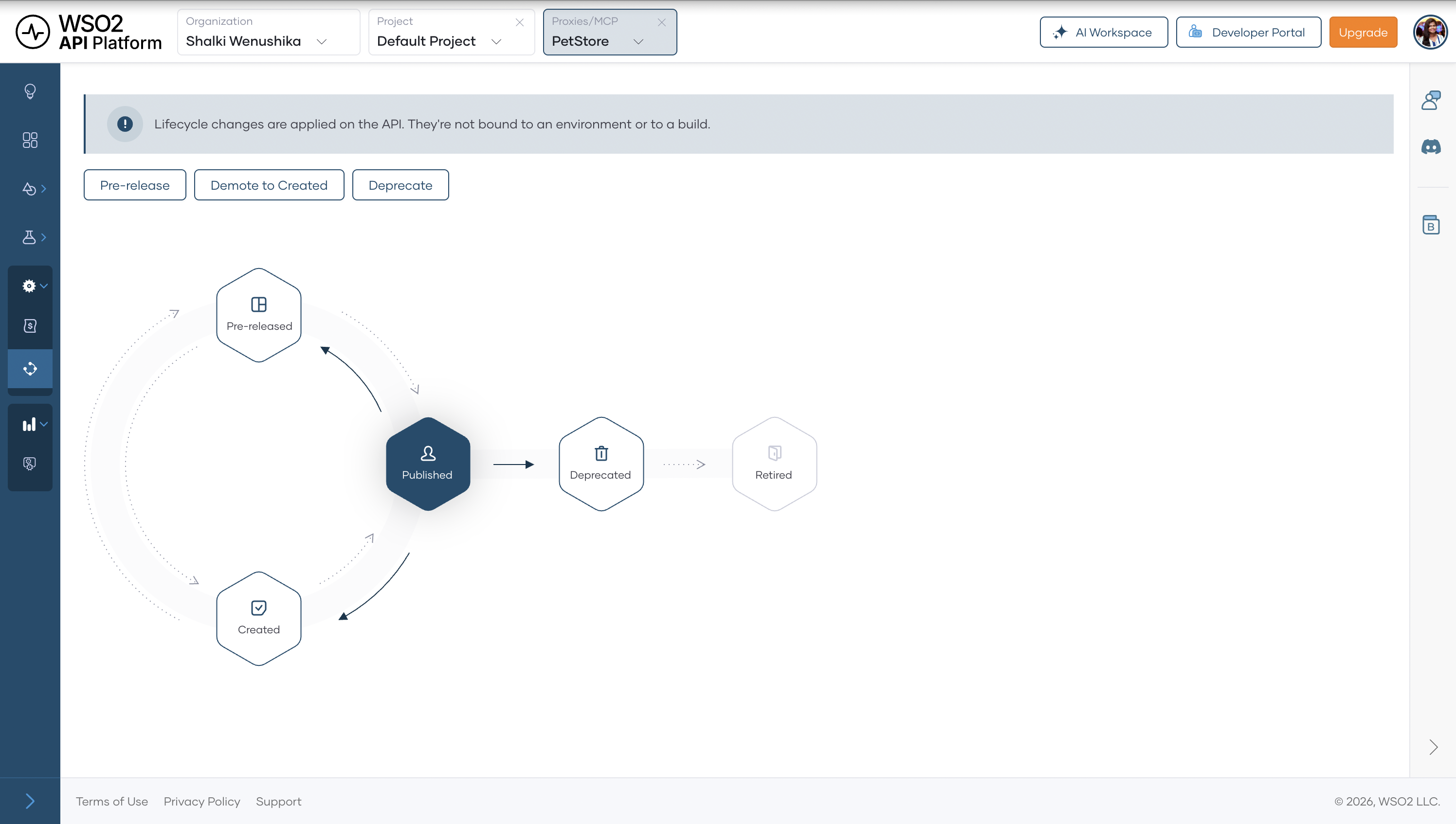
Task: Expand the left sidebar with bottom arrow
Action: coord(30,801)
